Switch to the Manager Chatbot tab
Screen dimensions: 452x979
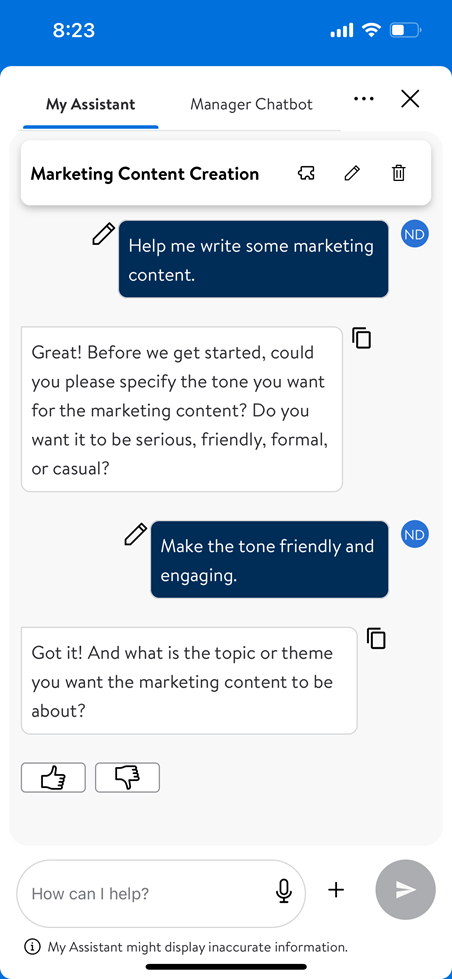pyautogui.click(x=251, y=104)
